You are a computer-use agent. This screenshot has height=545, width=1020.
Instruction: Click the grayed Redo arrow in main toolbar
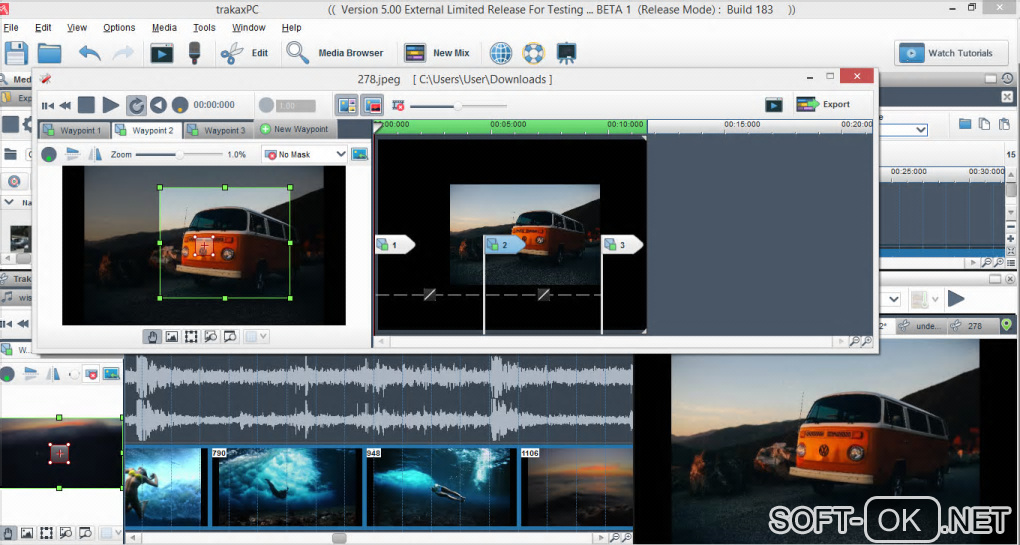tap(123, 53)
